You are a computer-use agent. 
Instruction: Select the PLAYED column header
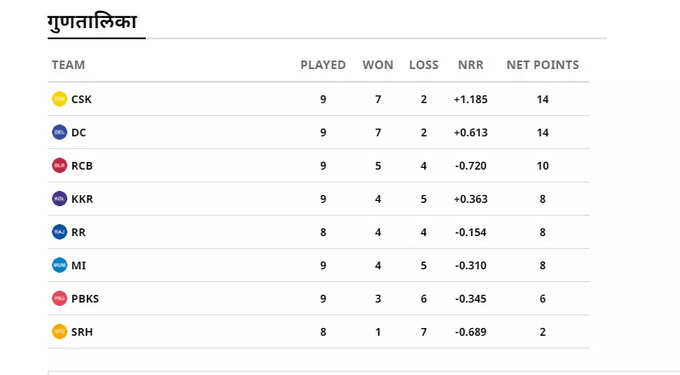pos(323,65)
